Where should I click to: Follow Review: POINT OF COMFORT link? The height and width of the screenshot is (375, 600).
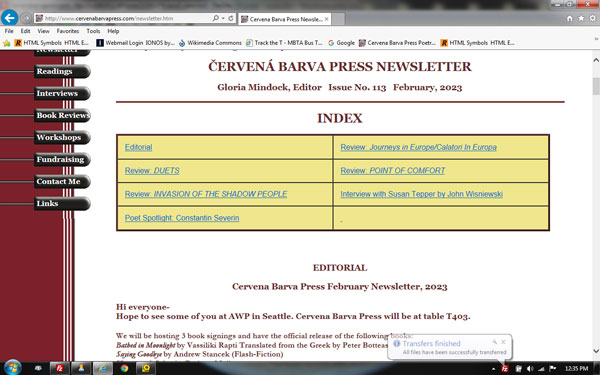tap(393, 171)
